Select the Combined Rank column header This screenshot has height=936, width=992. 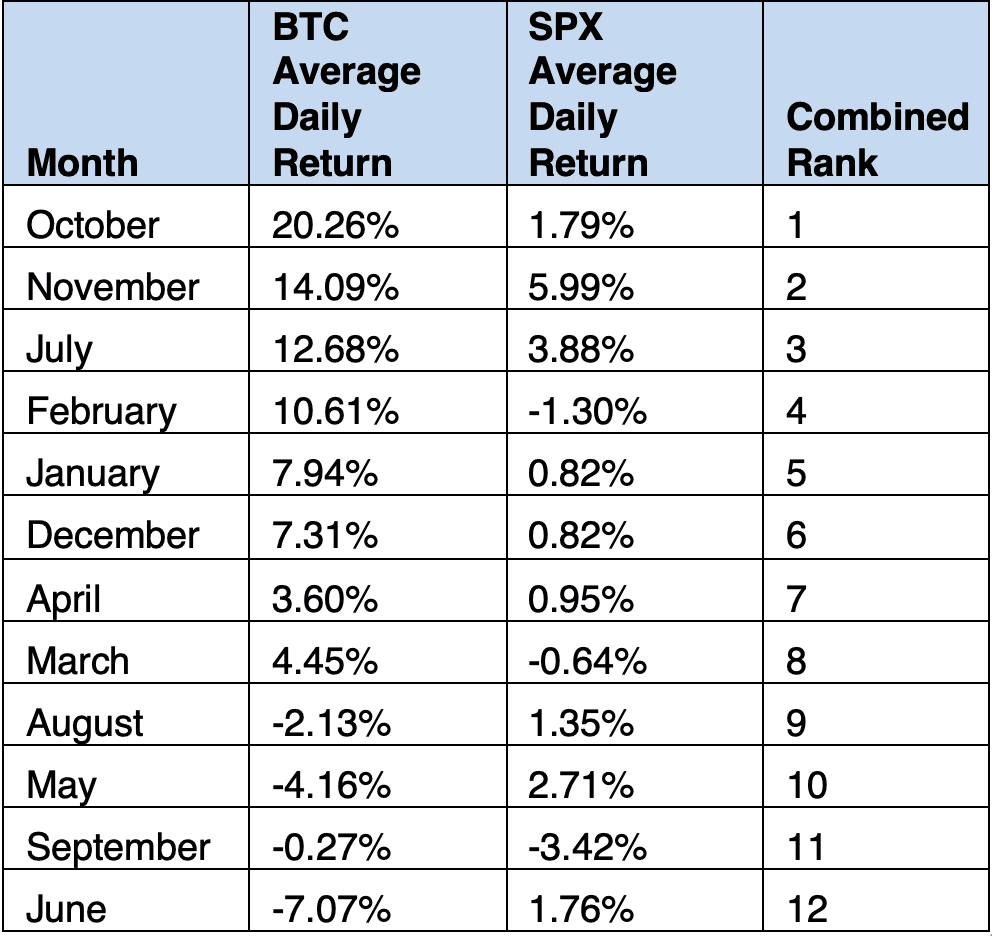pyautogui.click(x=877, y=139)
